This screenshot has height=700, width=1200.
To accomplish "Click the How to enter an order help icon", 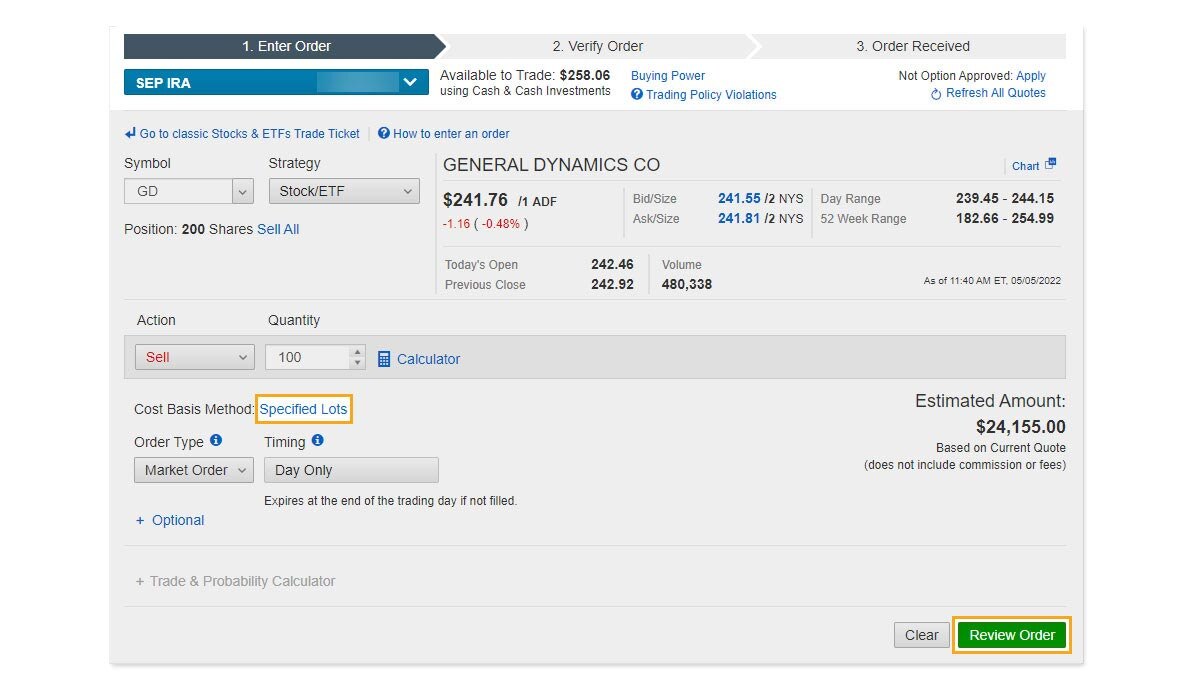I will (x=384, y=133).
